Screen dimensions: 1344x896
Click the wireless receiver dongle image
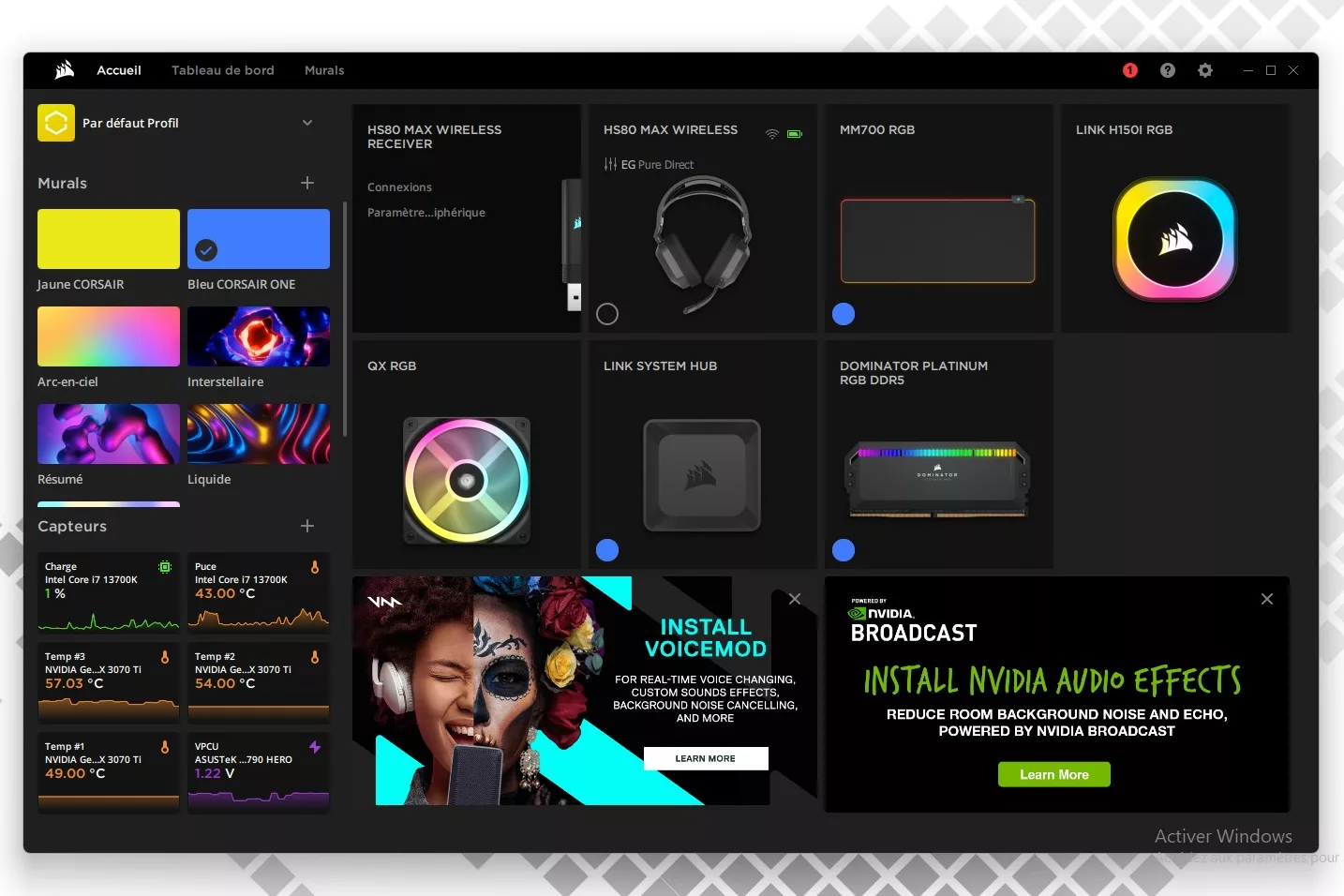point(572,244)
